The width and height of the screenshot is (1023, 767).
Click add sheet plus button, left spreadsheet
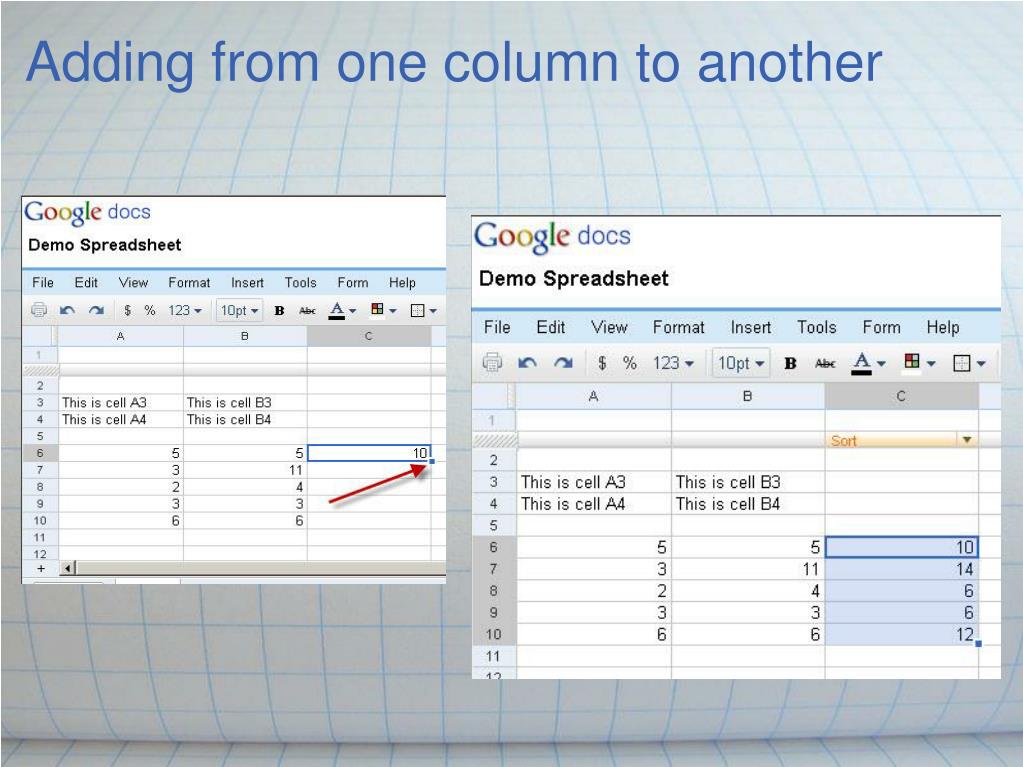40,568
